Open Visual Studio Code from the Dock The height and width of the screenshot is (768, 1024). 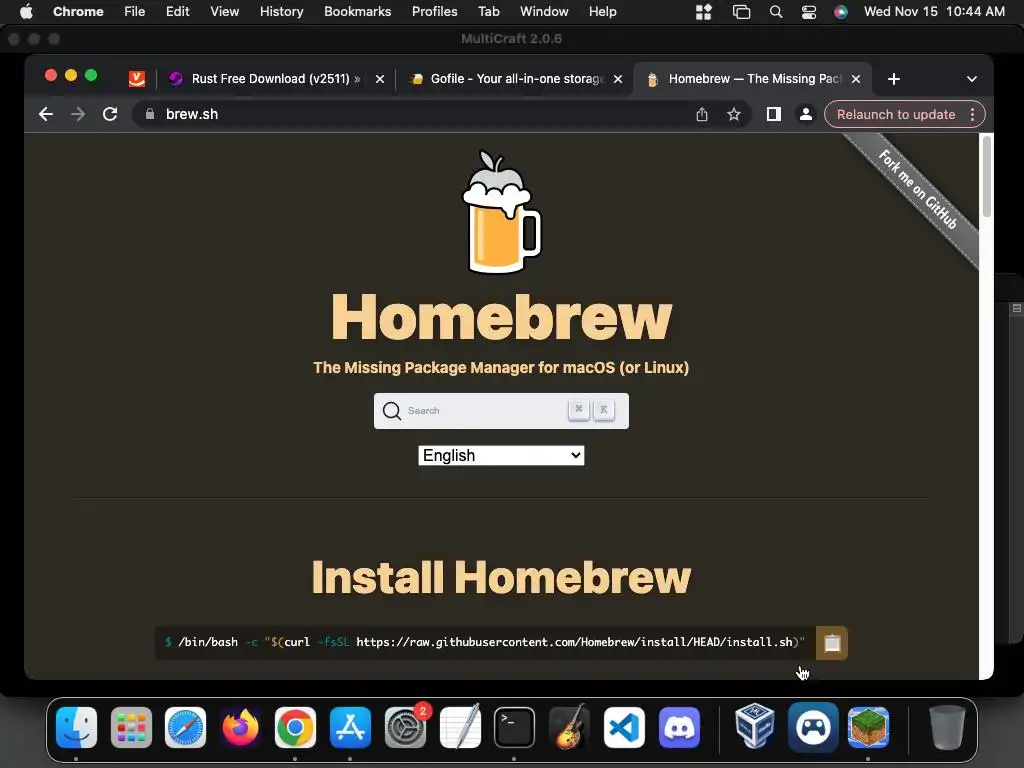624,727
